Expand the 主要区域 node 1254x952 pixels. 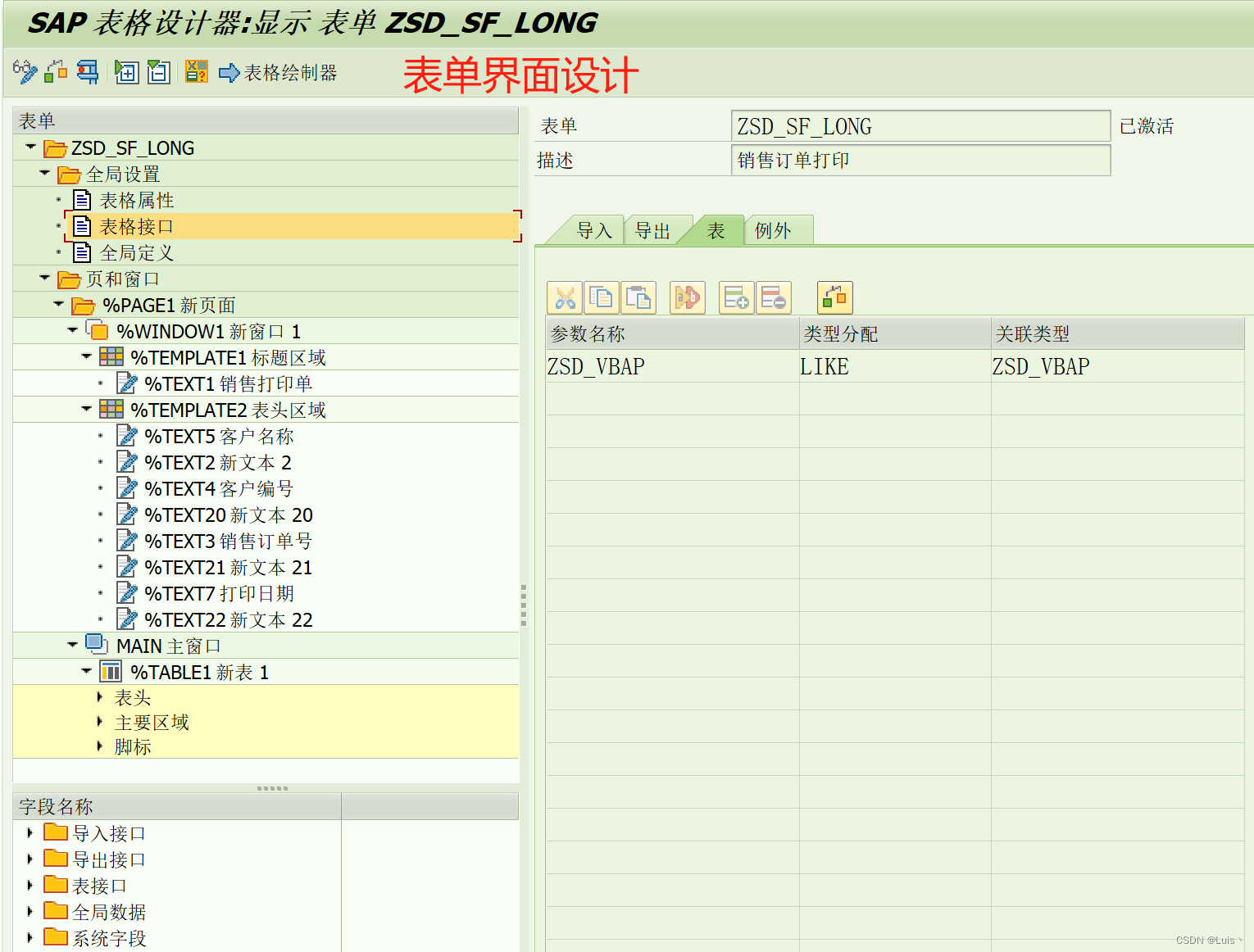[x=100, y=722]
